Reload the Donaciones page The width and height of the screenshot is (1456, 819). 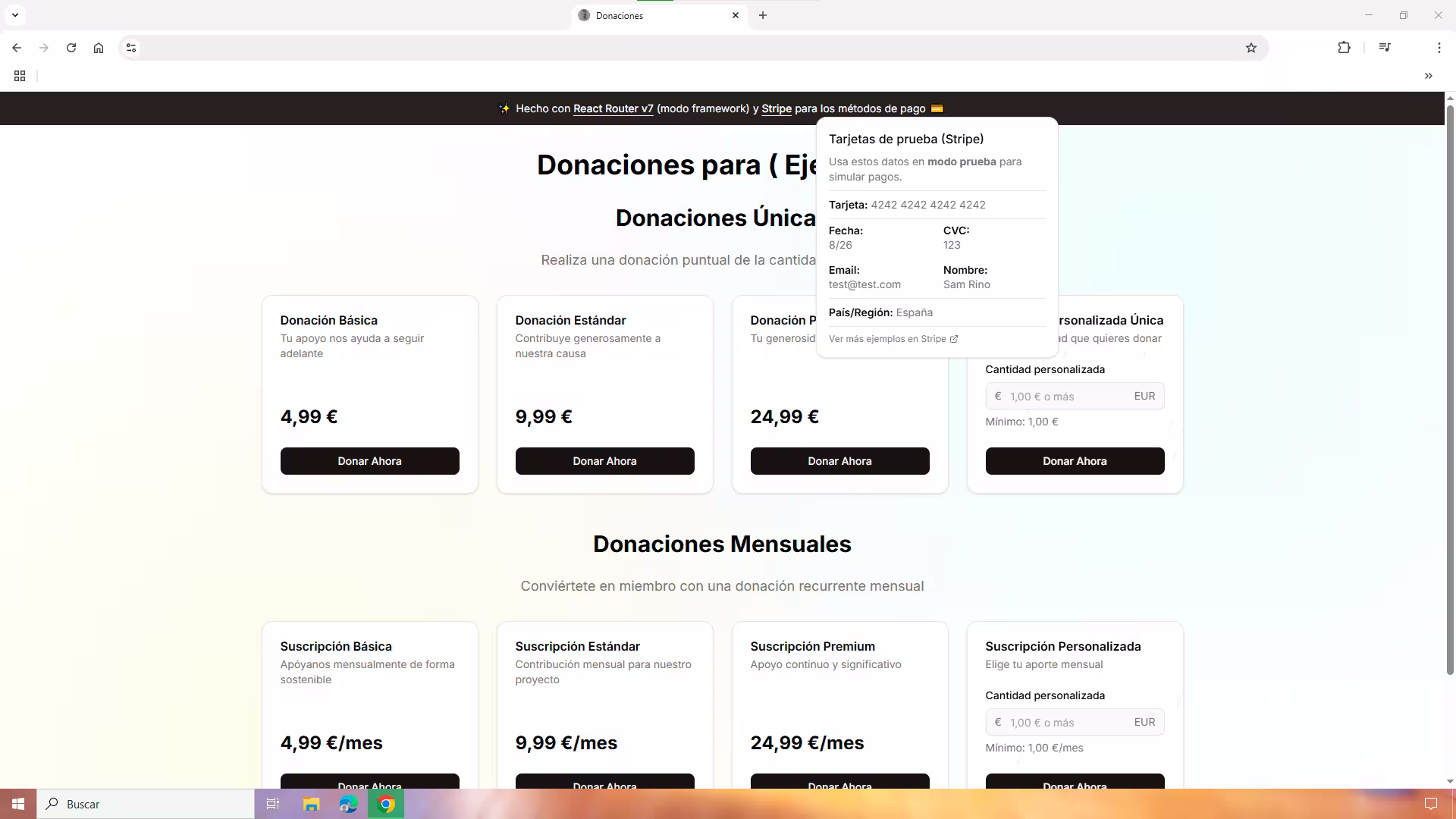click(x=71, y=48)
